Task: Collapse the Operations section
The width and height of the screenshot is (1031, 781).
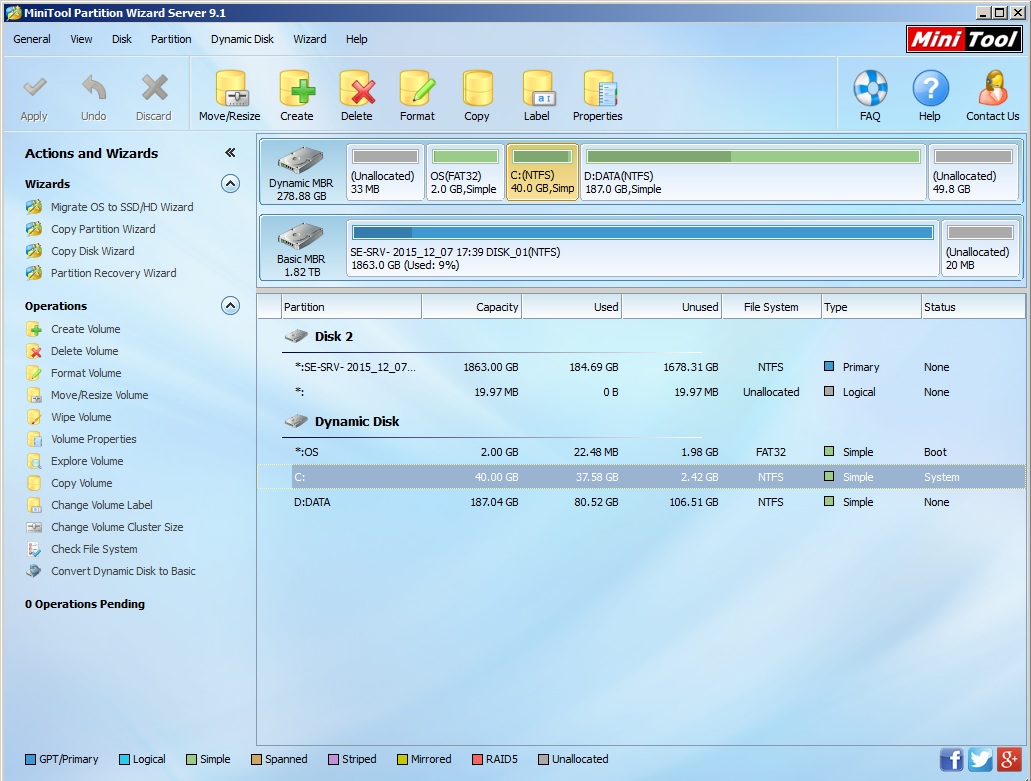Action: [231, 306]
